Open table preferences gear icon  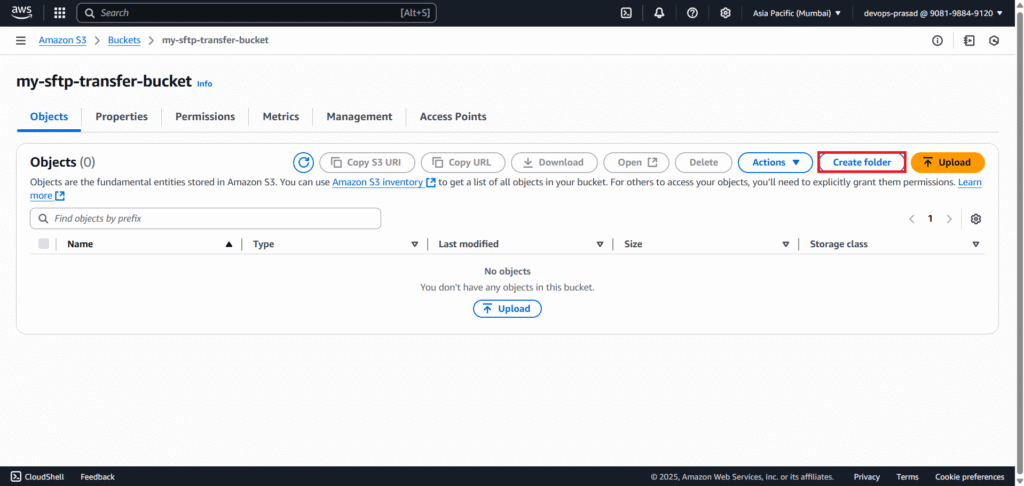coord(976,219)
